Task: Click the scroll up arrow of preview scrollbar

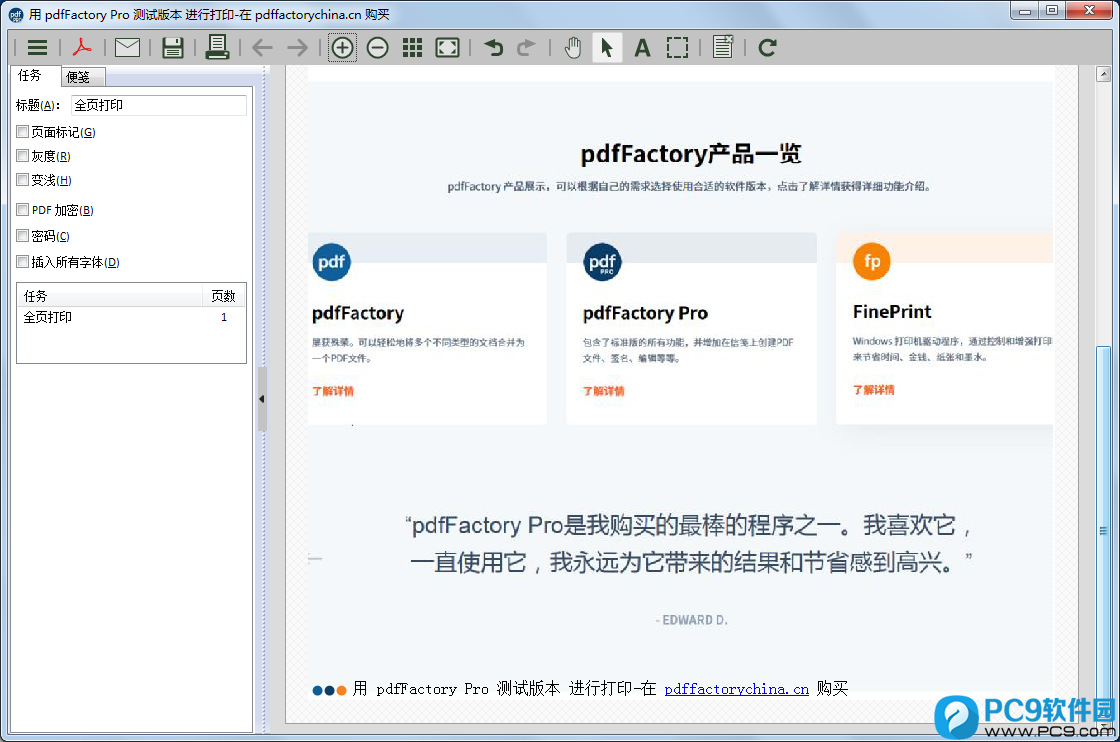Action: pyautogui.click(x=1104, y=74)
